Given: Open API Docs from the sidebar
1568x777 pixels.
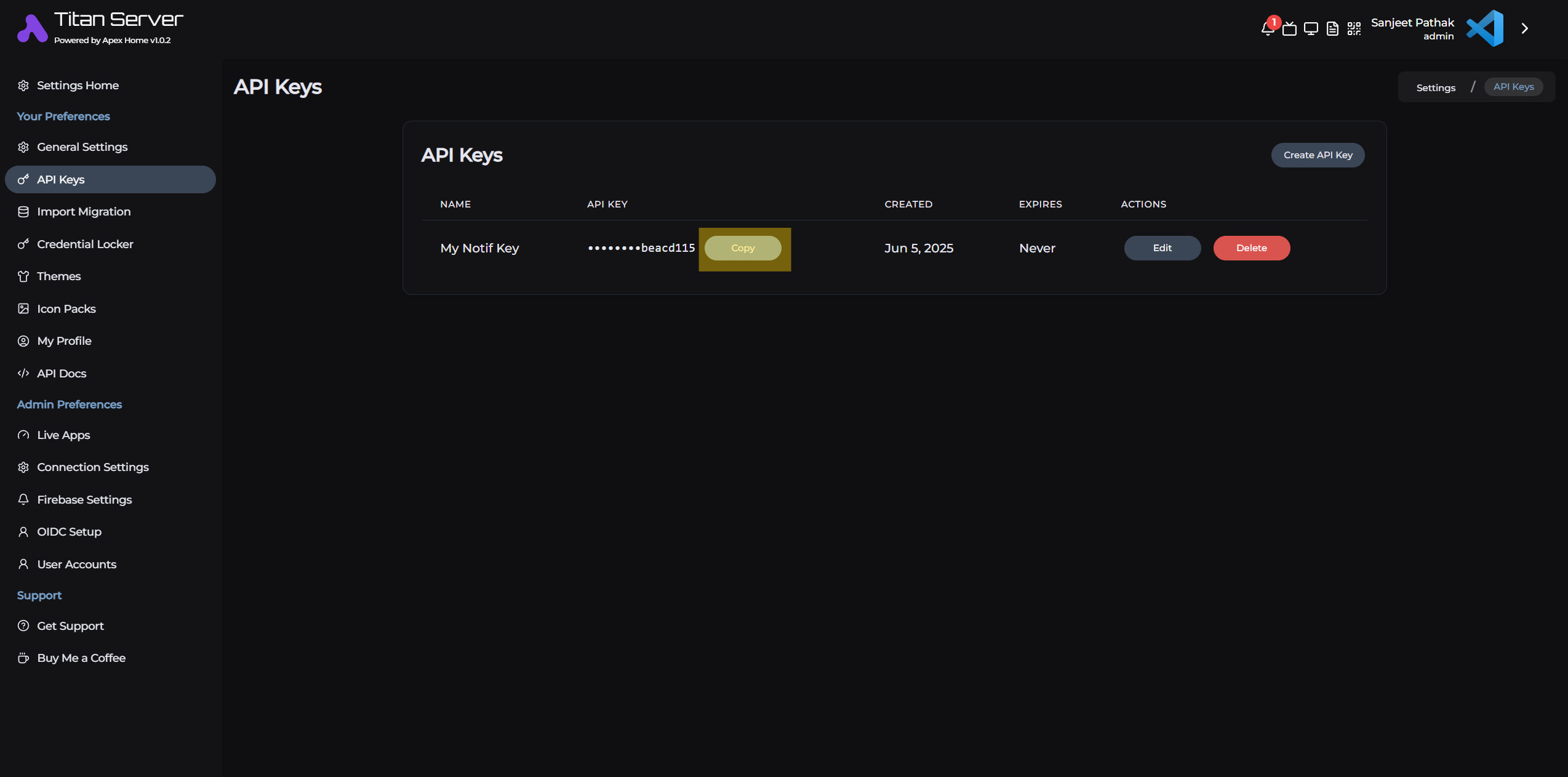Looking at the screenshot, I should (x=62, y=373).
